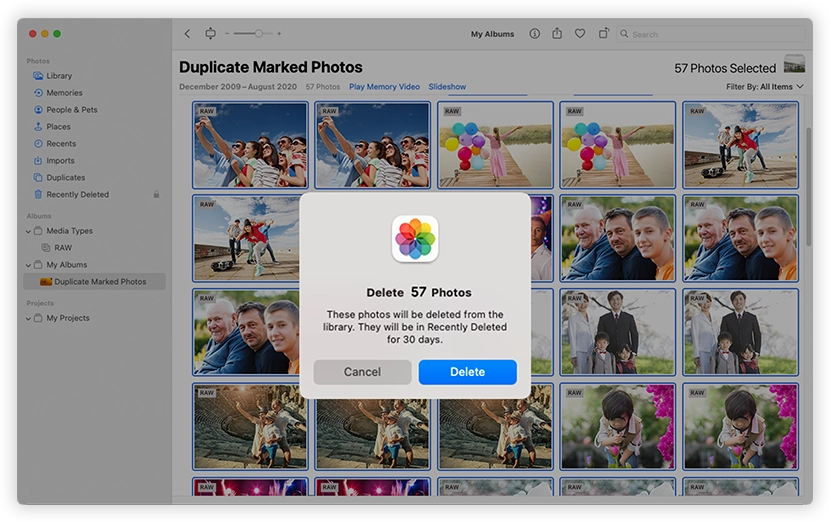Collapse the My Albums chevron
Screen dimensions: 831x522
tap(28, 265)
